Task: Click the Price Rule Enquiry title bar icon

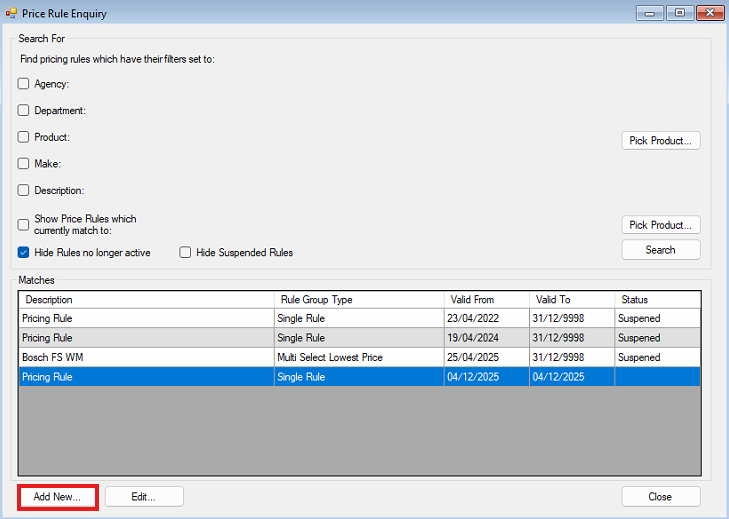Action: coord(11,13)
